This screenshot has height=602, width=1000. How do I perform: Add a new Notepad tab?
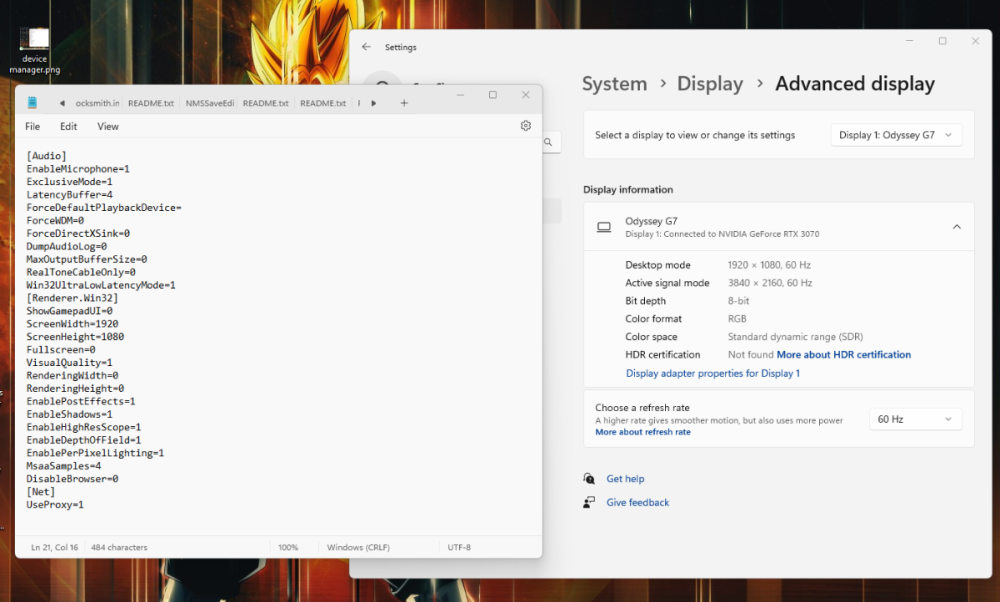[x=404, y=103]
